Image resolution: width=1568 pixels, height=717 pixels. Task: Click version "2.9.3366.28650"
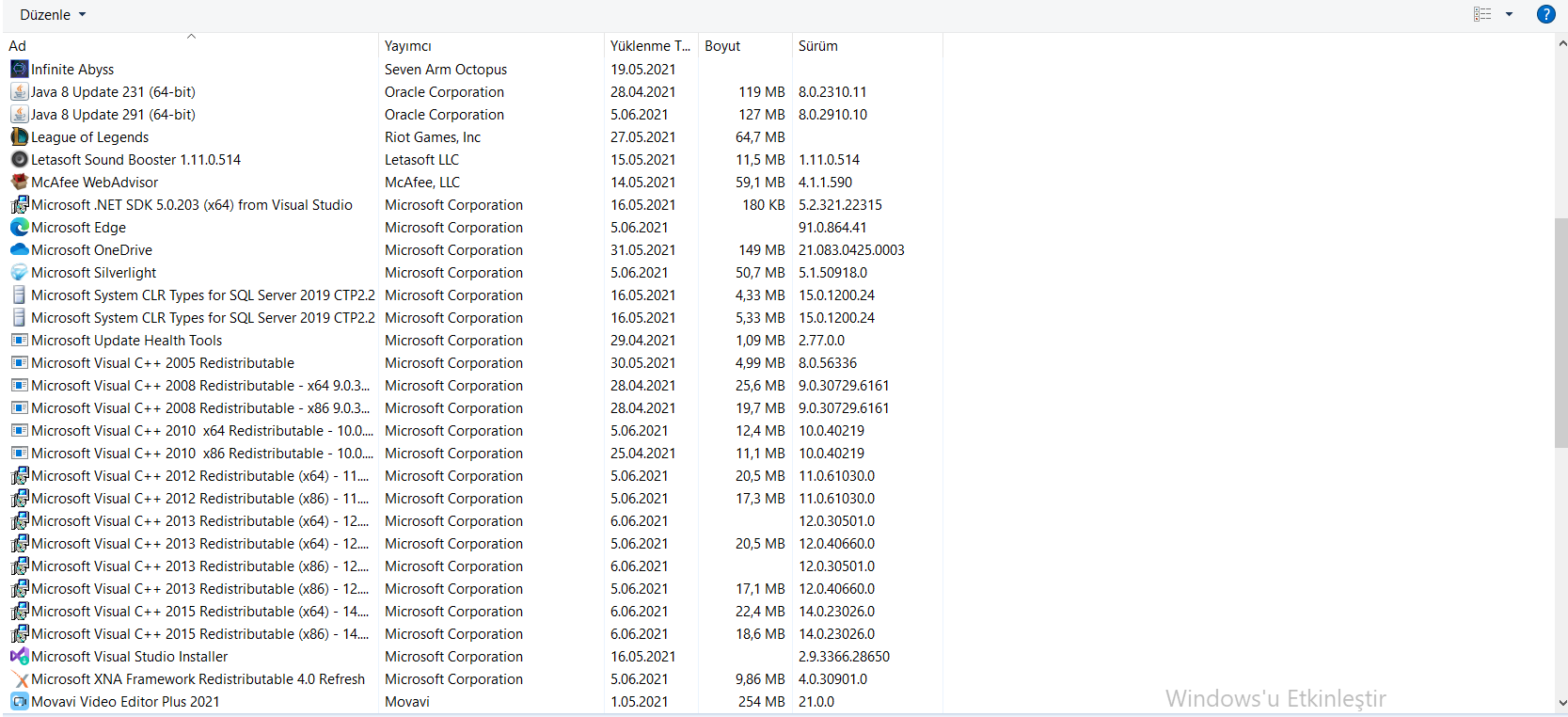click(x=844, y=656)
